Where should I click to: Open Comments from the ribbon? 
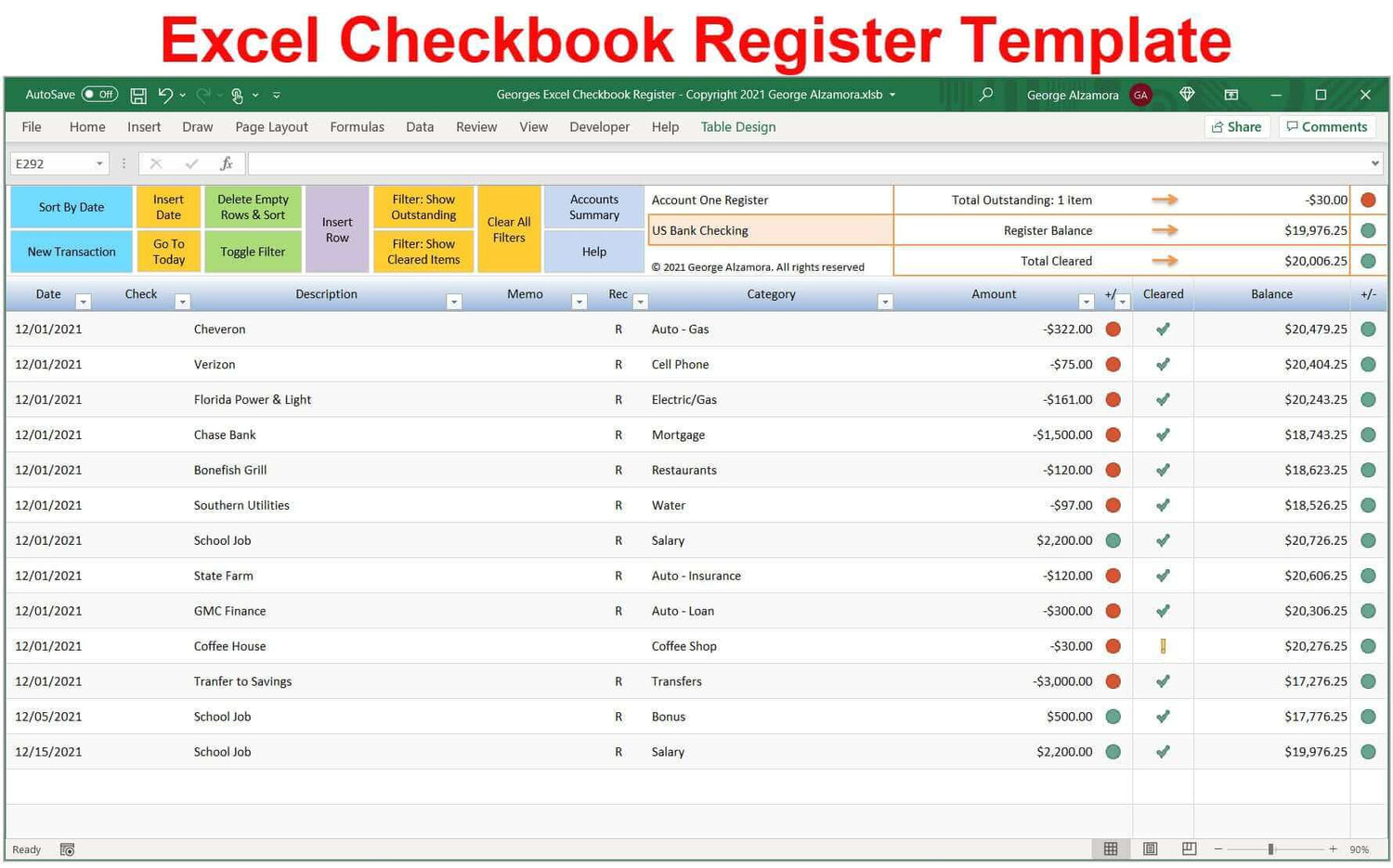pyautogui.click(x=1327, y=126)
